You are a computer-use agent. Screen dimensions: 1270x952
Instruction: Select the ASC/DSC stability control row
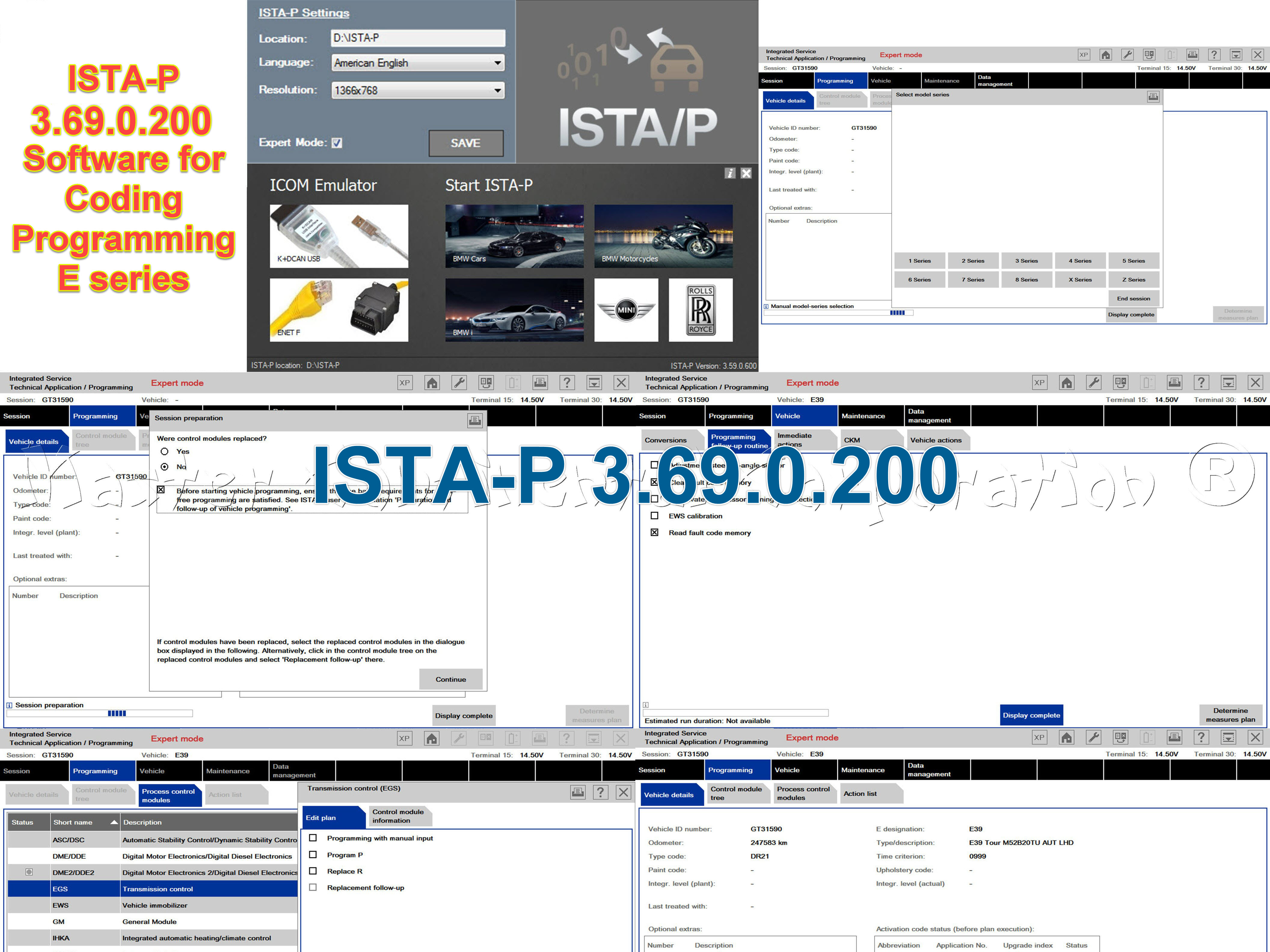click(153, 840)
